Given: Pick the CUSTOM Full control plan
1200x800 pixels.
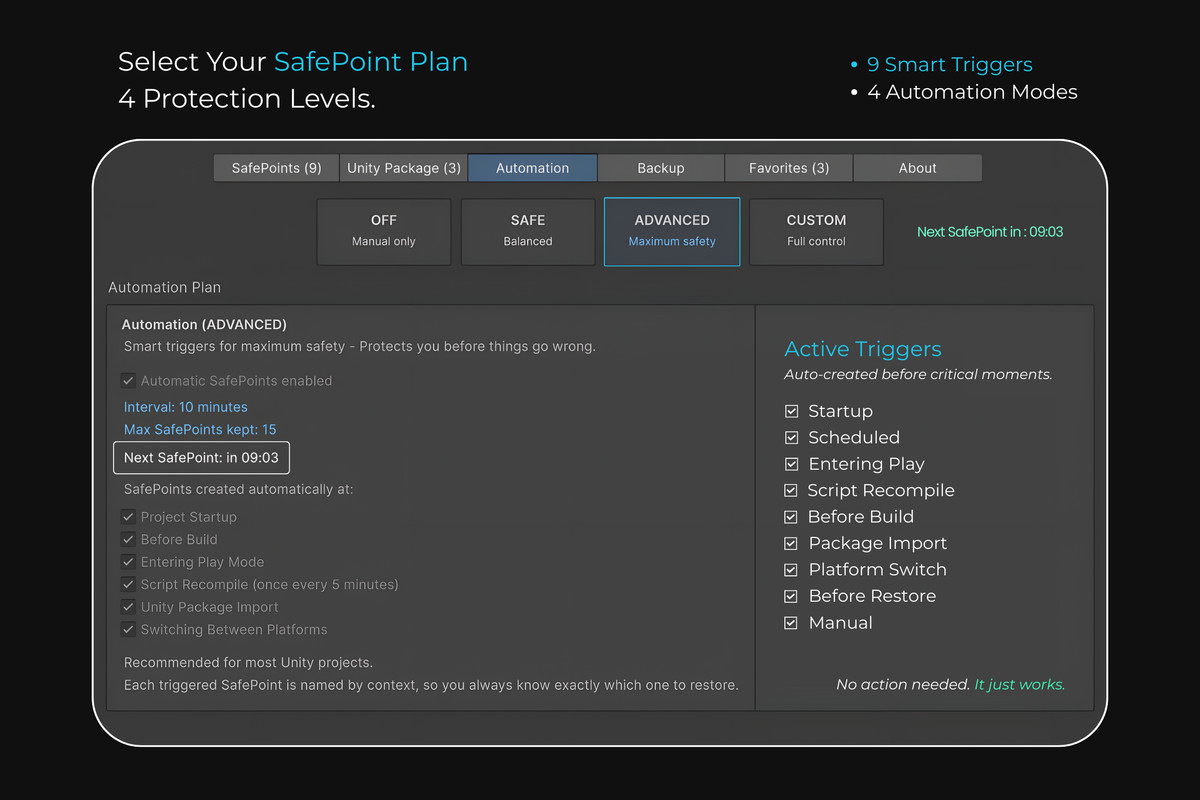Looking at the screenshot, I should click(816, 231).
